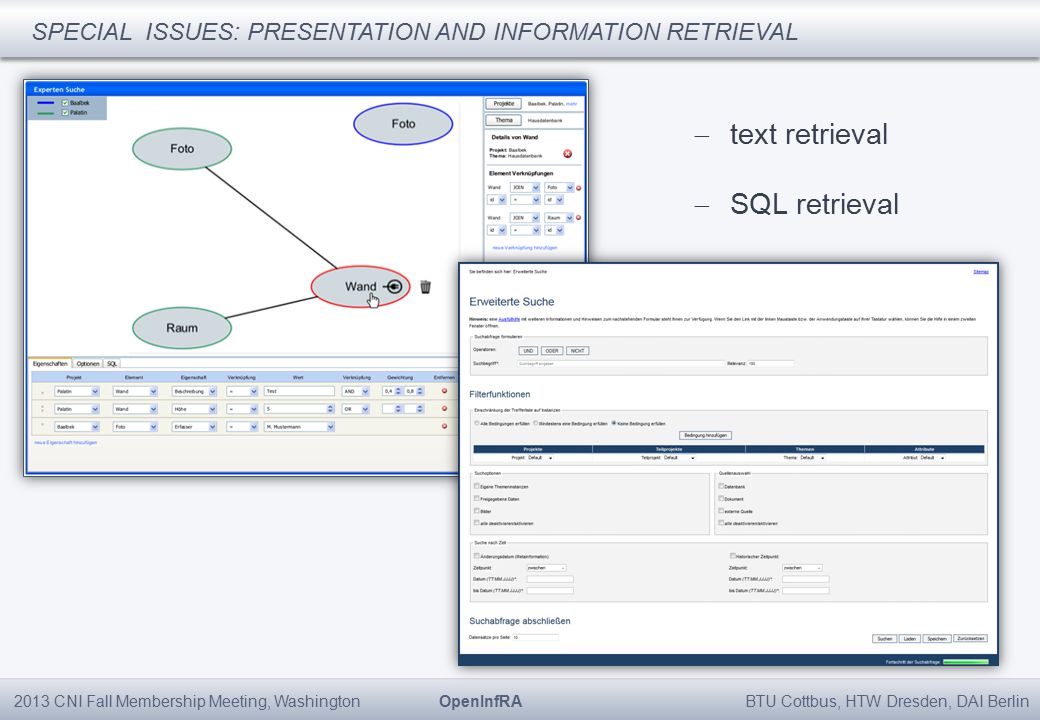Switch to the Optionen tab
The width and height of the screenshot is (1040, 720).
[88, 363]
